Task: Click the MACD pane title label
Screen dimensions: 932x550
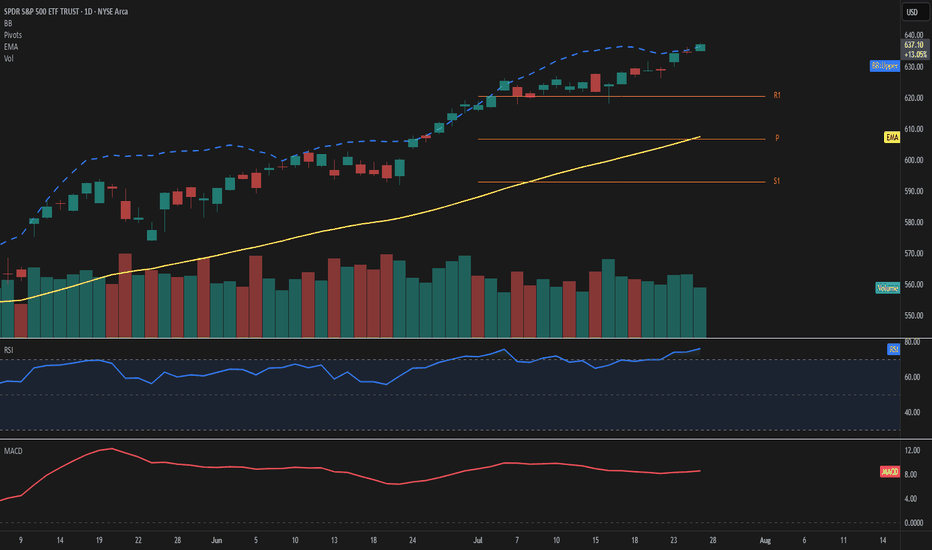Action: pos(13,451)
